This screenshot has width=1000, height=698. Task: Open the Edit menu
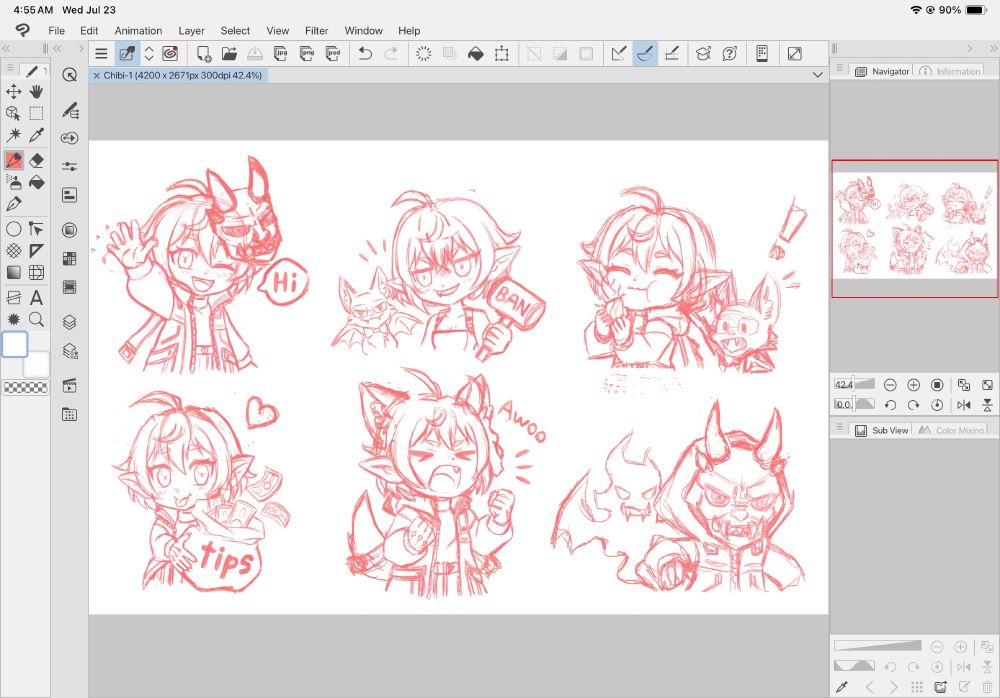pos(89,31)
